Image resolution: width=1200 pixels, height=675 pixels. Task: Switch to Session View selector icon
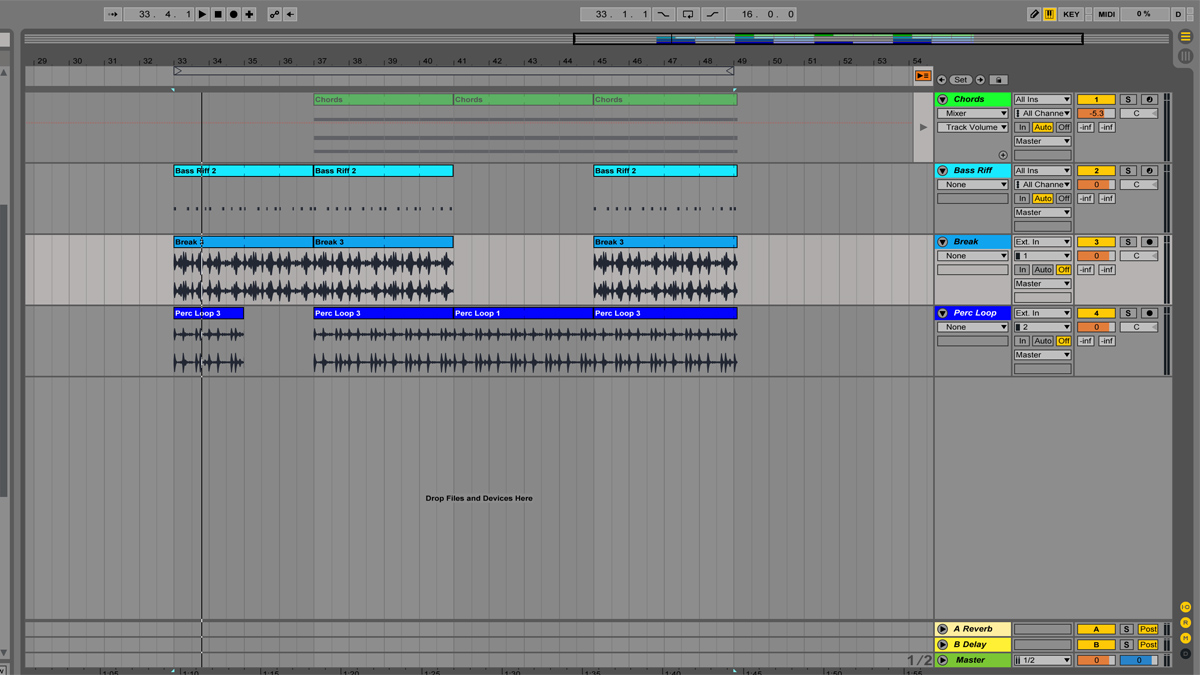(x=1185, y=56)
